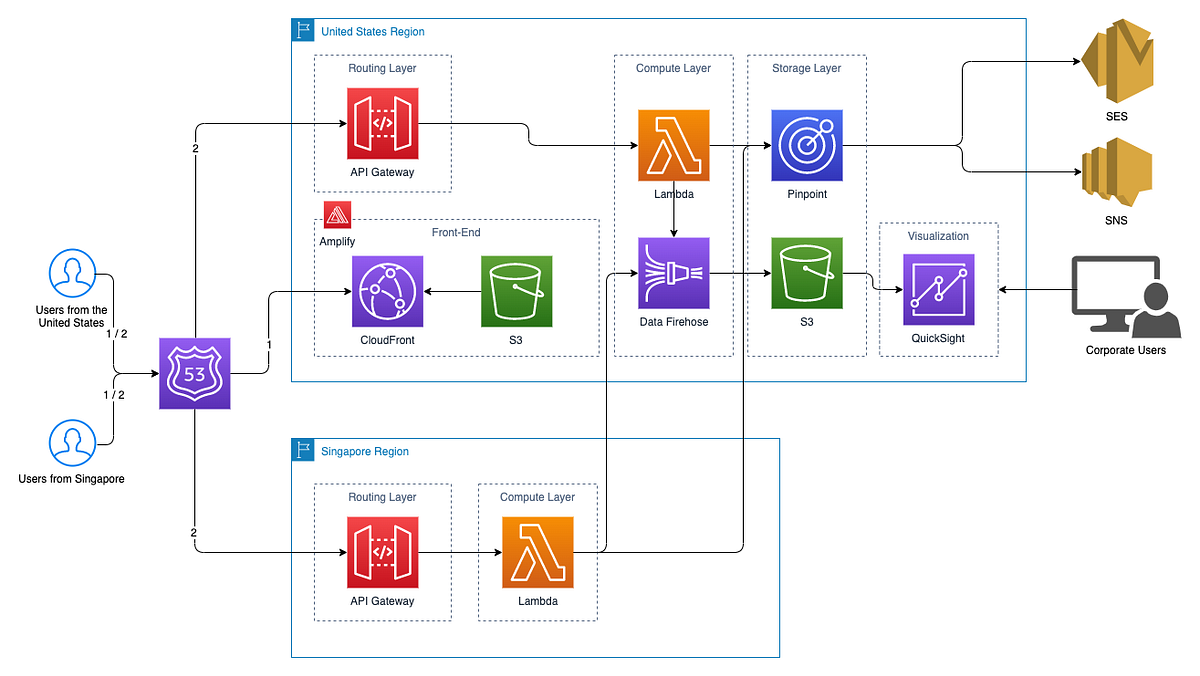Image resolution: width=1200 pixels, height=676 pixels.
Task: Click the Corporate Users text label
Action: [1126, 350]
